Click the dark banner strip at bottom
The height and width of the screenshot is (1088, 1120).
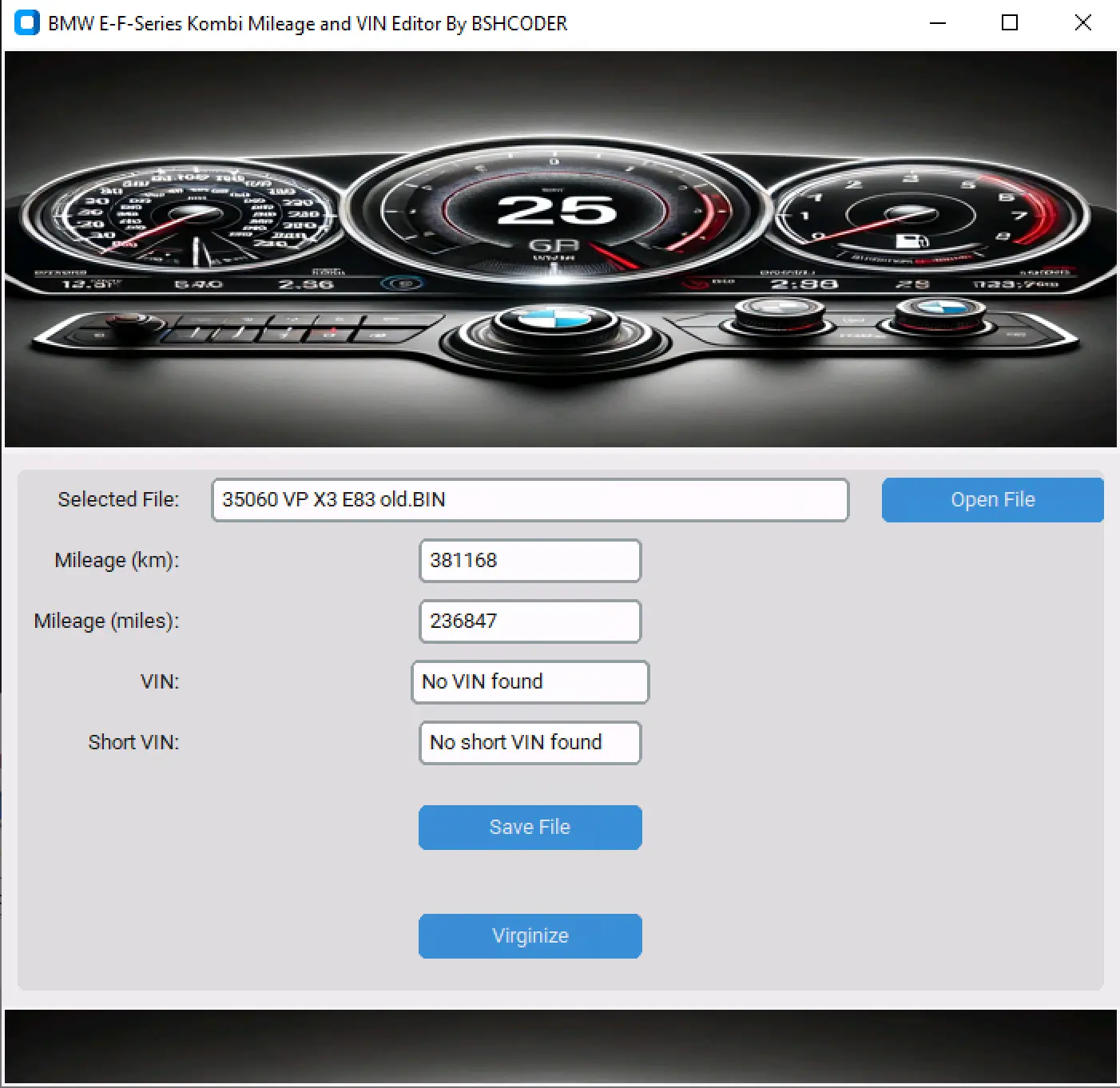click(x=560, y=1046)
